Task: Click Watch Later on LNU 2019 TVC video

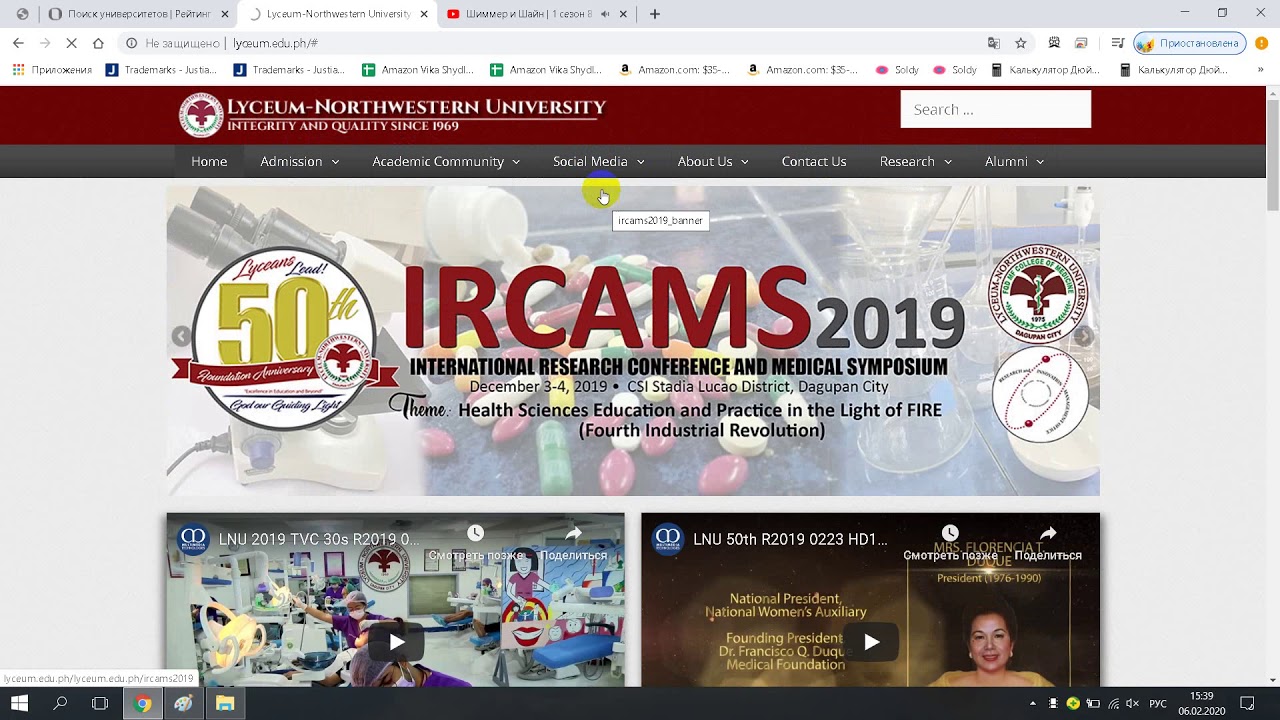Action: (x=476, y=544)
